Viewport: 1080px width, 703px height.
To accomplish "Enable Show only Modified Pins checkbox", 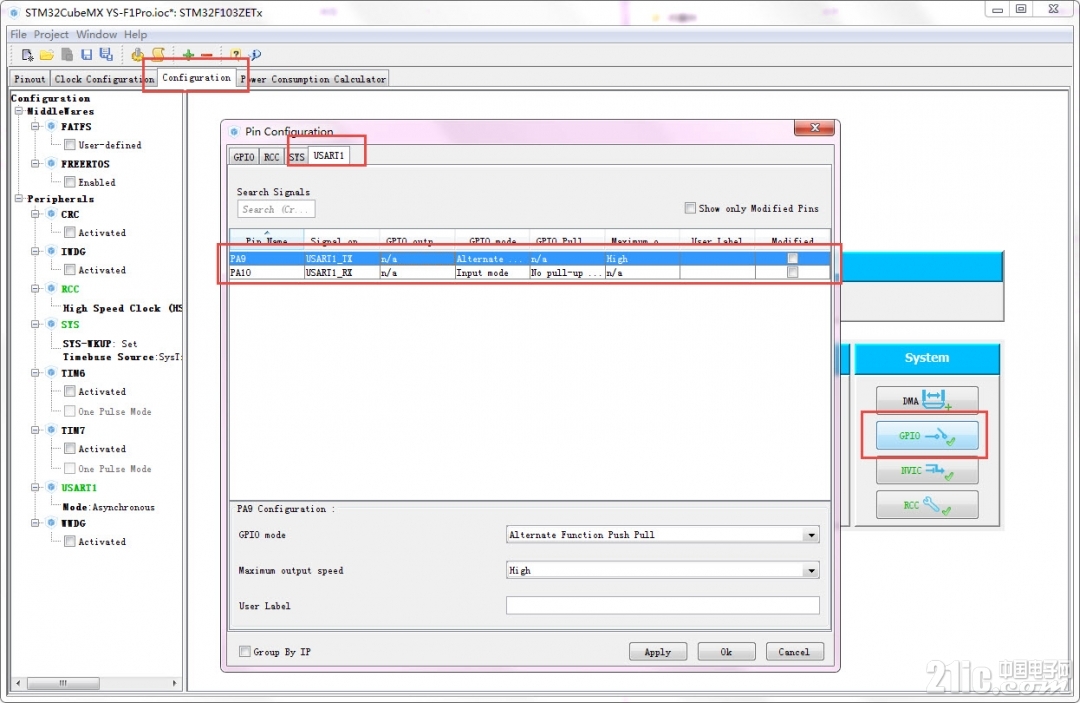I will (690, 208).
